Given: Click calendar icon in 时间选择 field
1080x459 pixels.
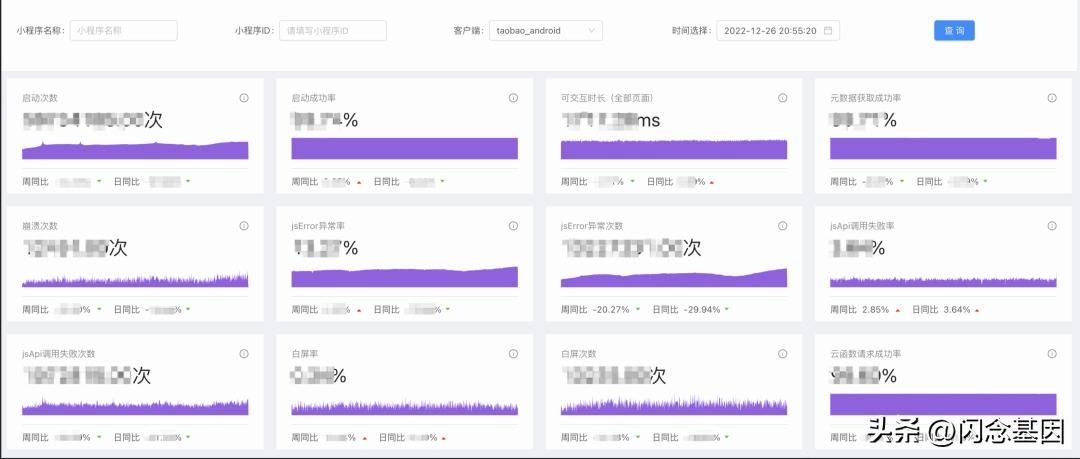Looking at the screenshot, I should tap(828, 31).
